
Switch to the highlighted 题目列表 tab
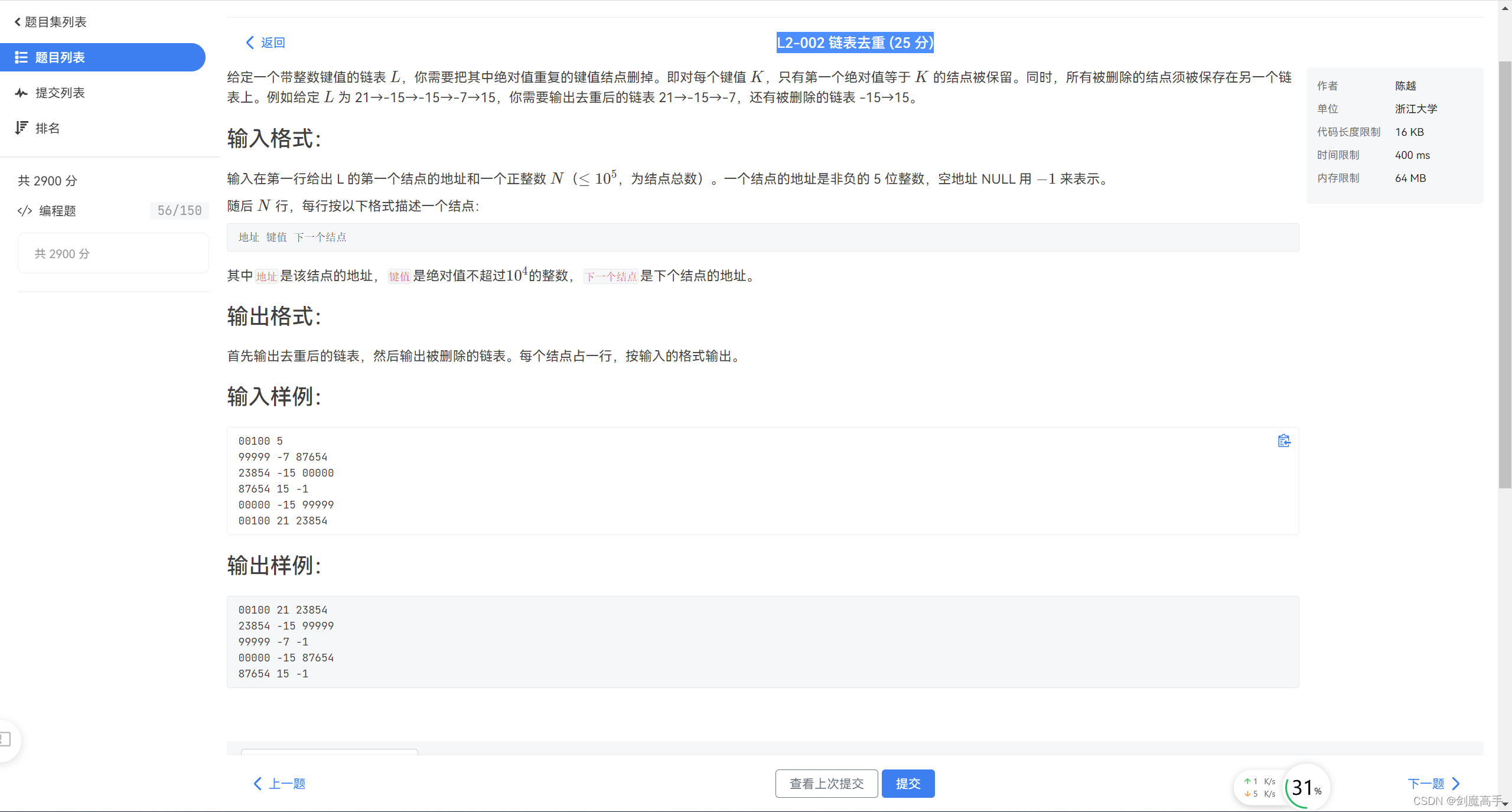pos(59,57)
